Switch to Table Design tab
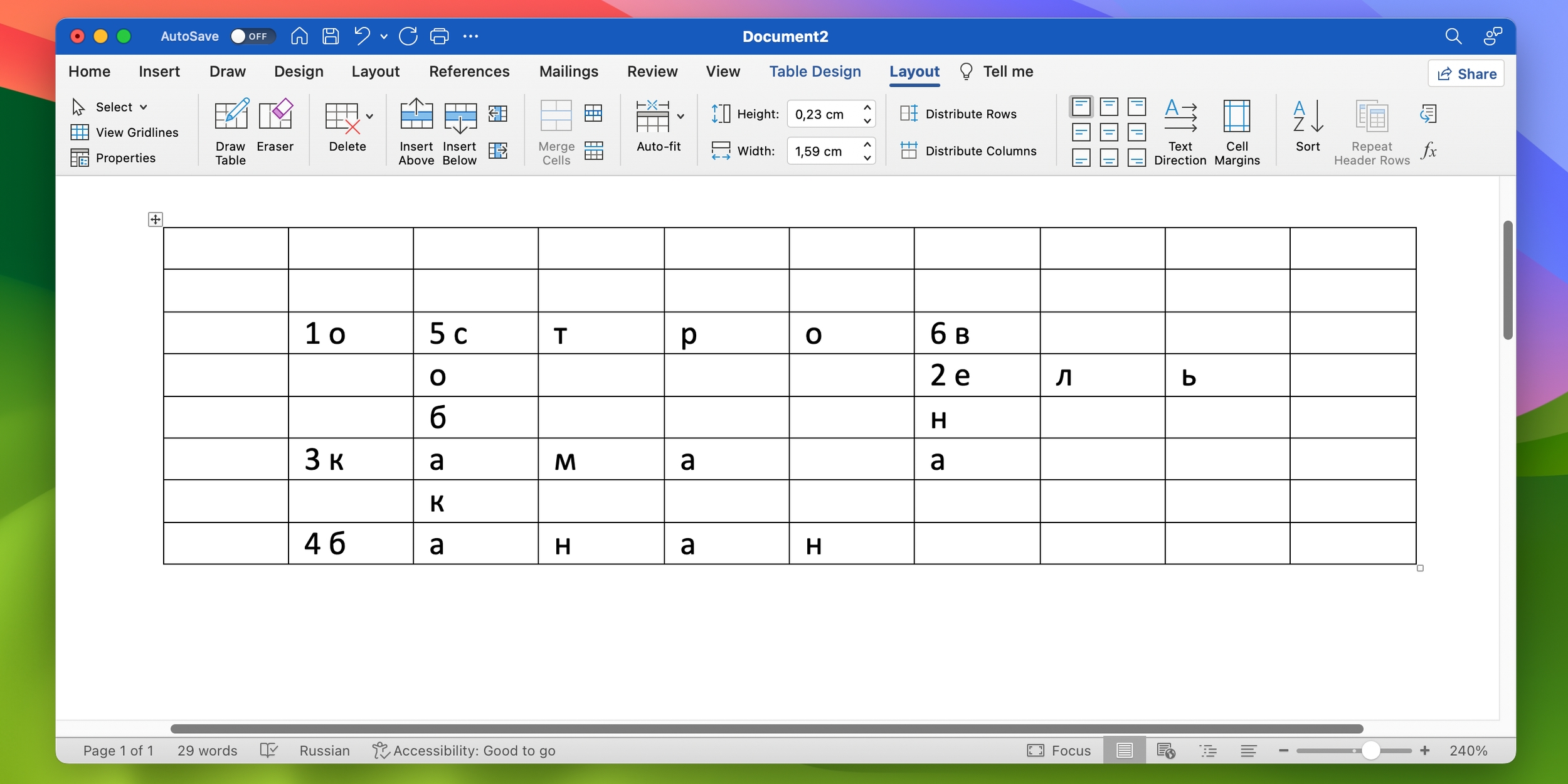This screenshot has height=784, width=1568. [x=815, y=71]
